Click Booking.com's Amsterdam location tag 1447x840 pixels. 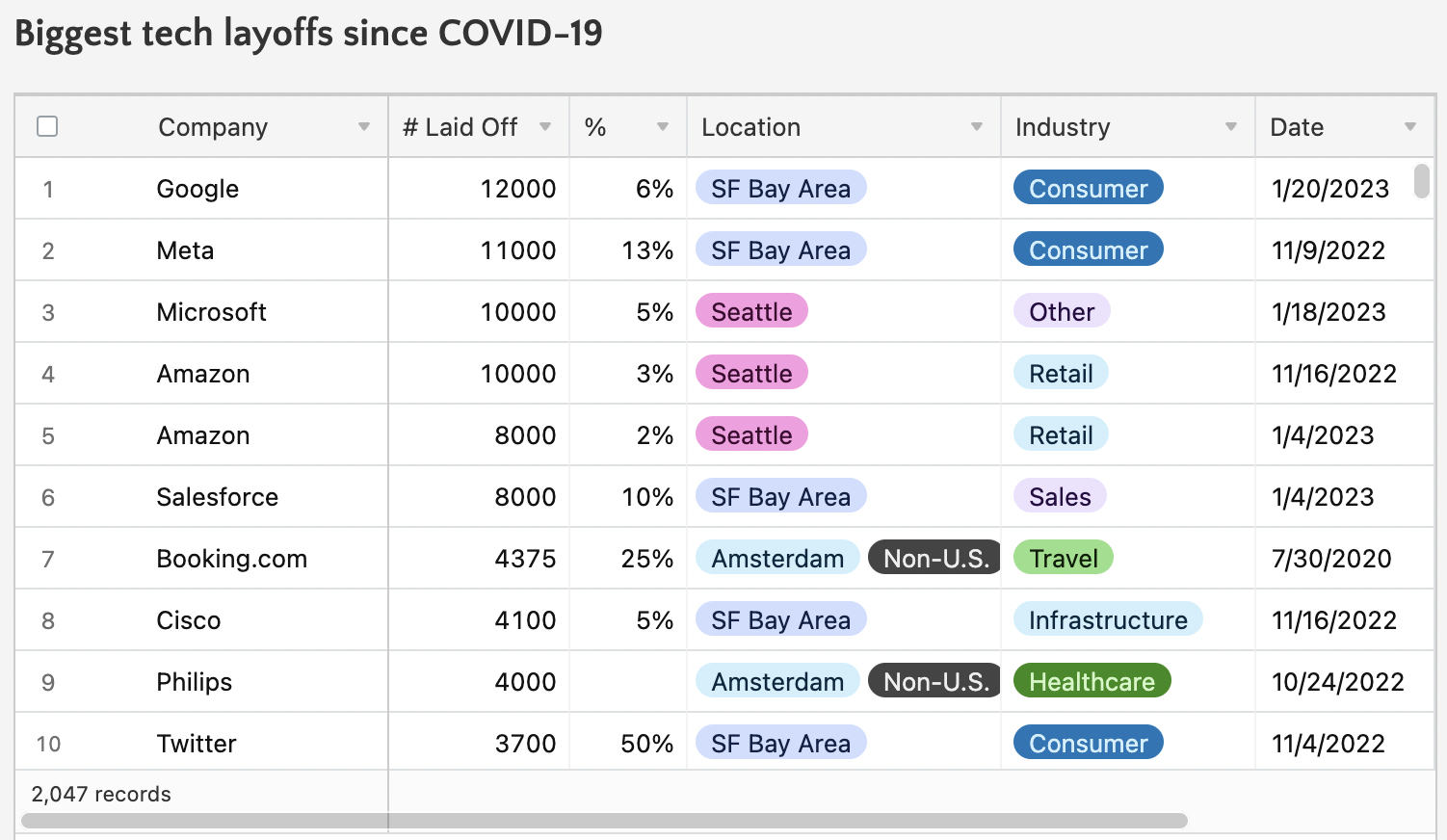click(777, 558)
